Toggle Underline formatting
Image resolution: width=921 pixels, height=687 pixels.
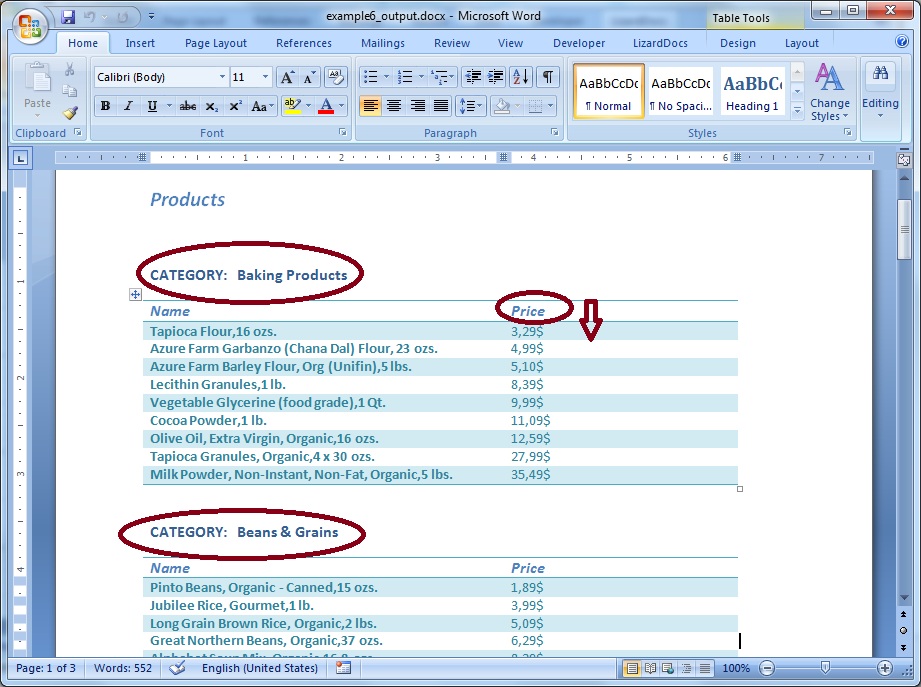tap(152, 106)
